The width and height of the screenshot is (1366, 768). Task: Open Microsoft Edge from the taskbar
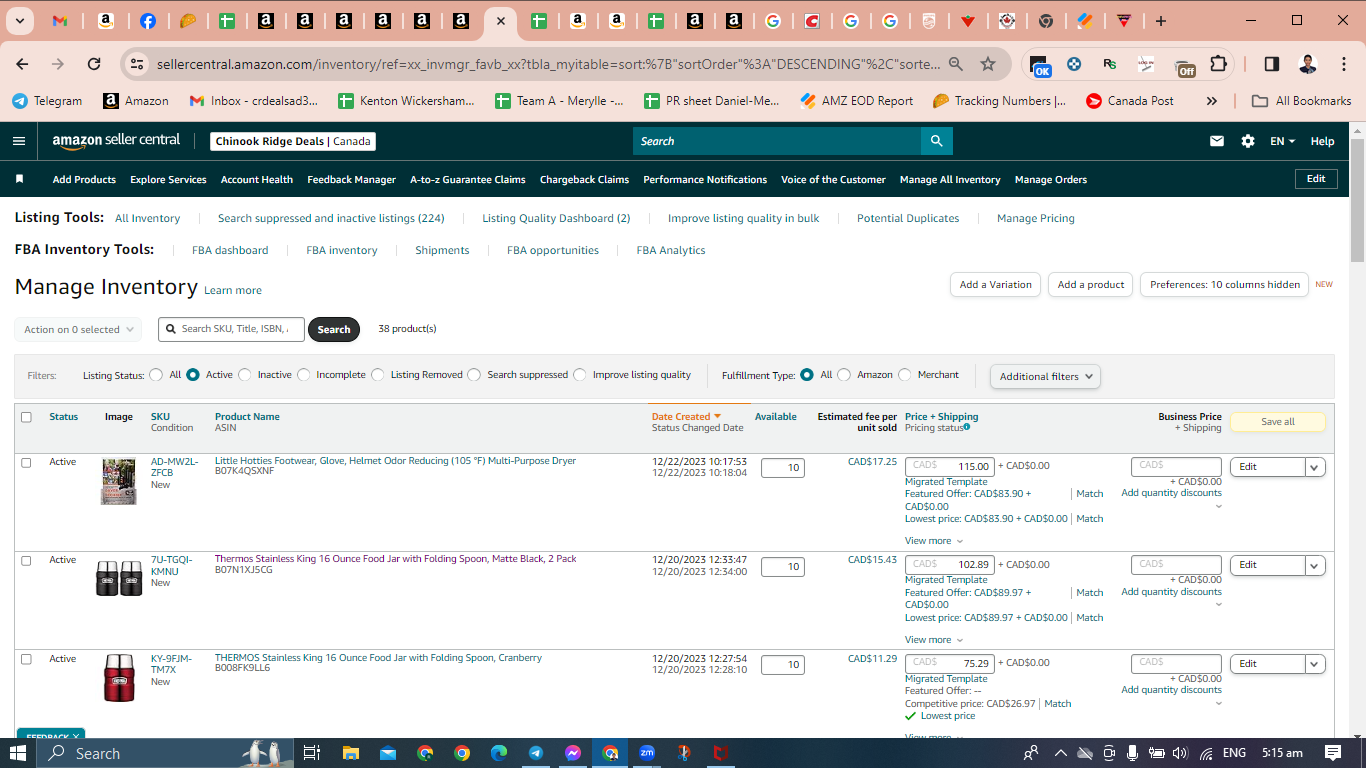499,753
